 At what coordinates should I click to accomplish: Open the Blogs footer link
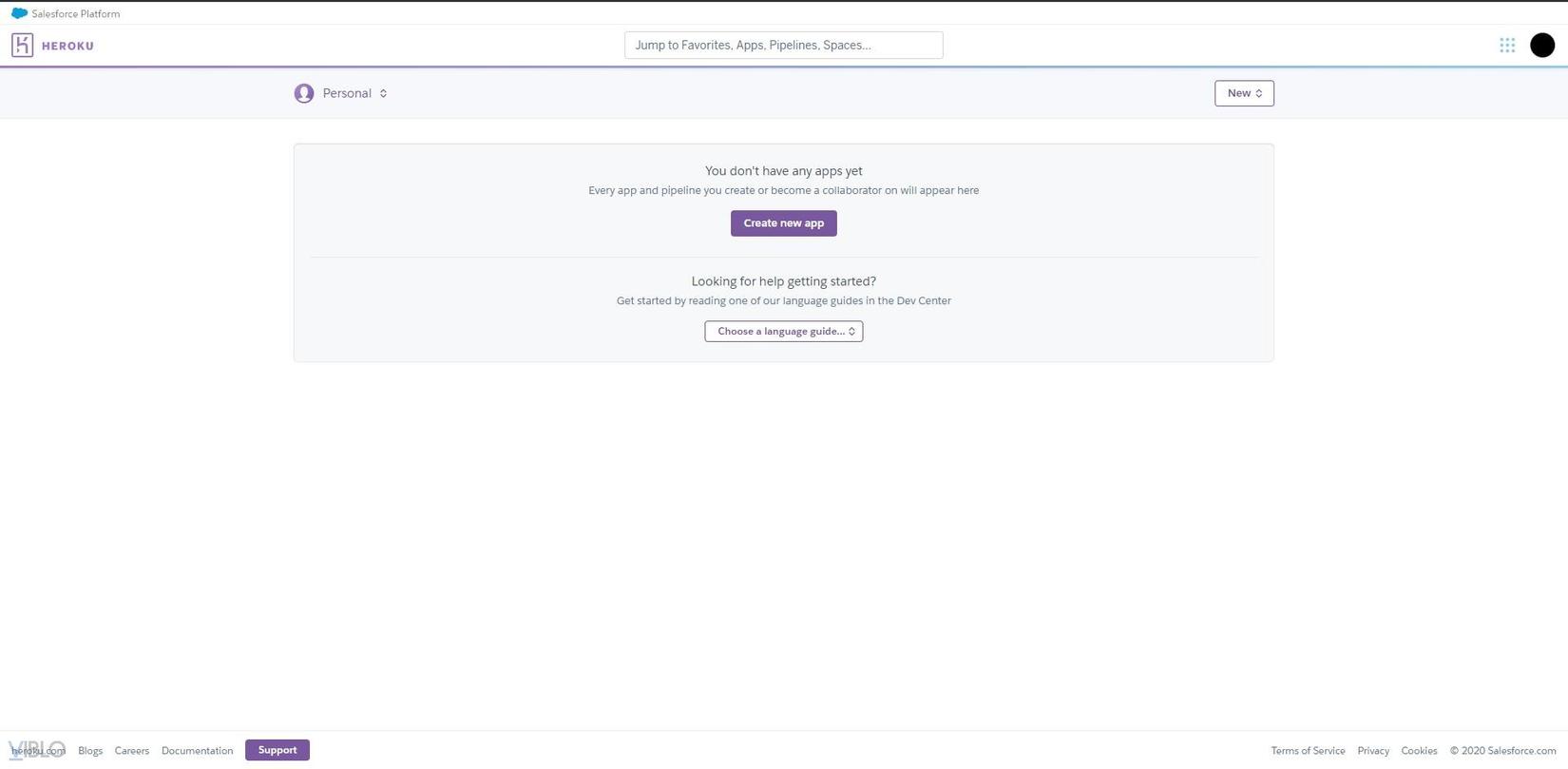pyautogui.click(x=90, y=751)
